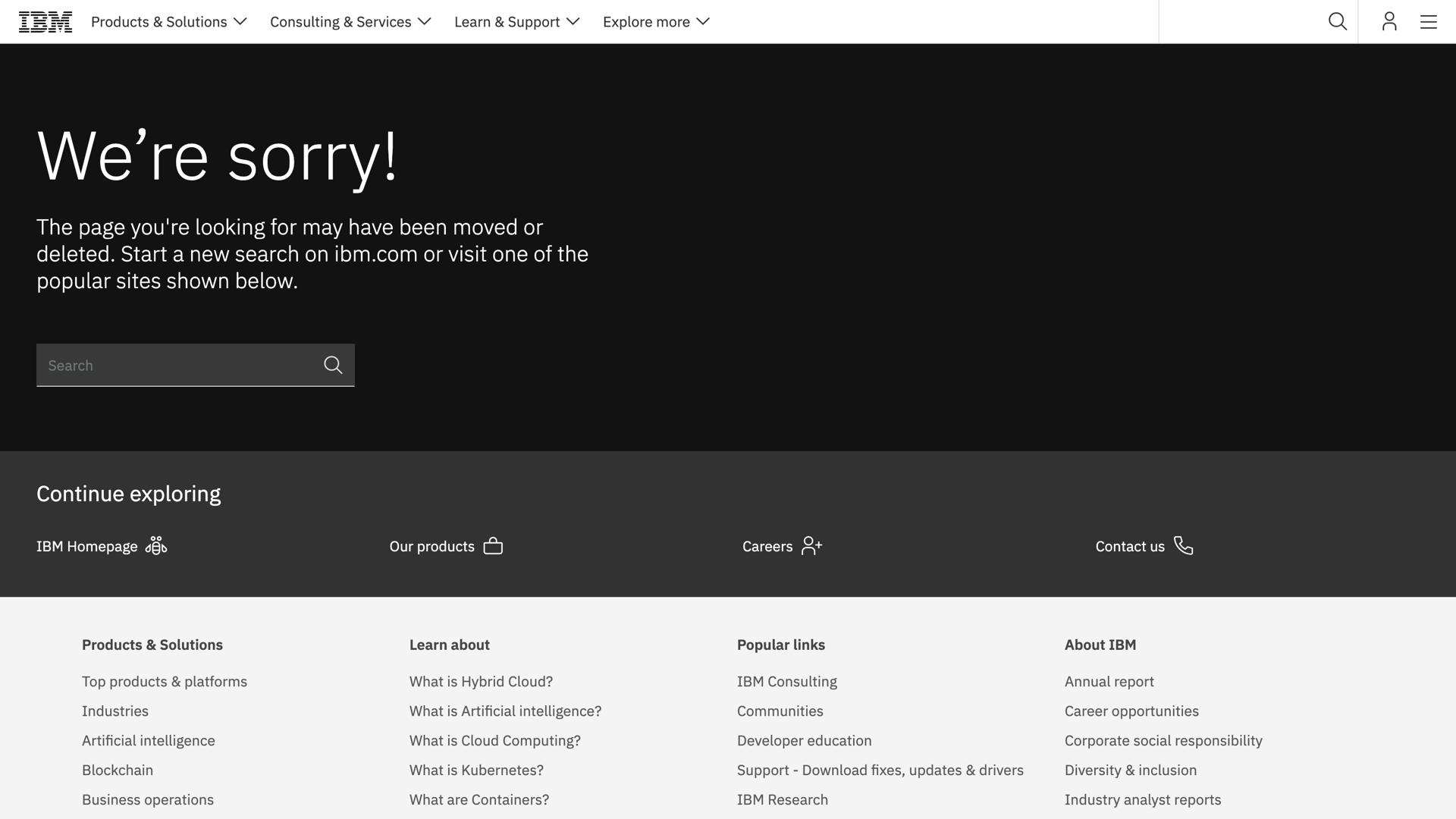
Task: Click the phone icon next to Contact us
Action: [x=1184, y=546]
